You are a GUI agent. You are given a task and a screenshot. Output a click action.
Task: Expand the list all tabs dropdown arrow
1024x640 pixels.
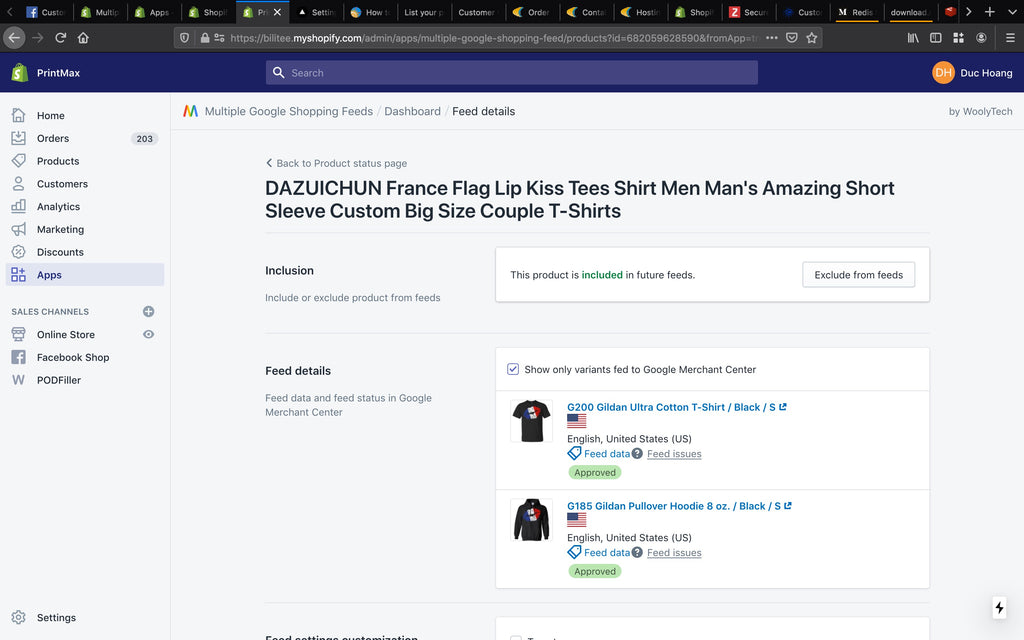click(1012, 12)
